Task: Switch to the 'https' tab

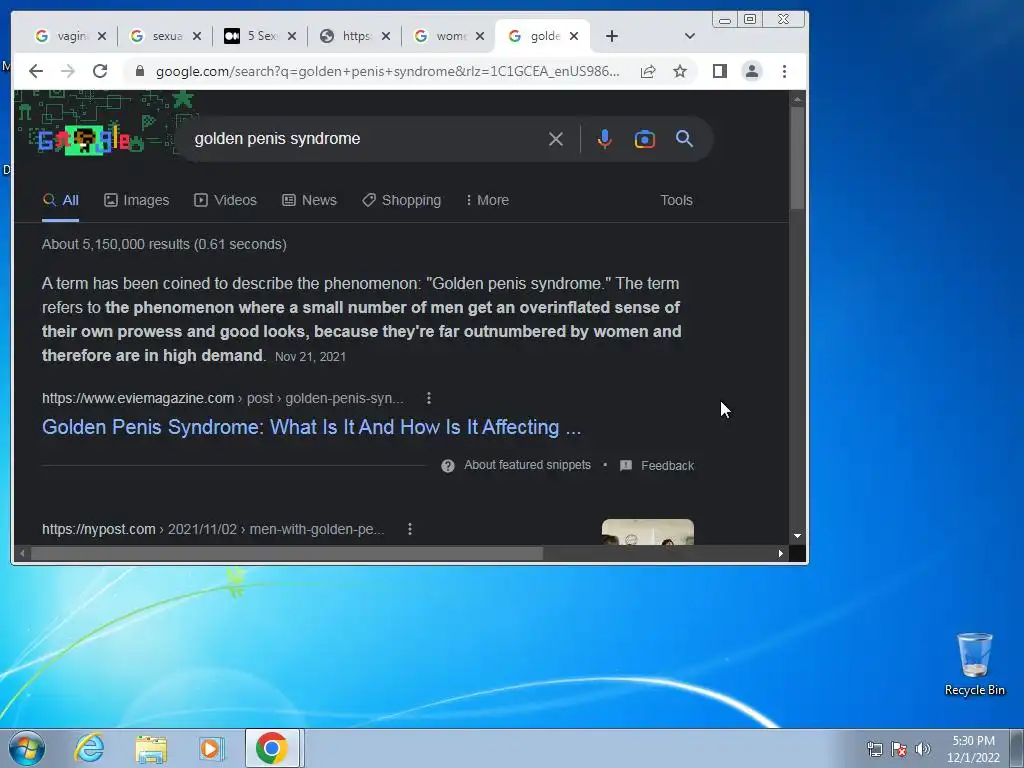Action: point(347,36)
